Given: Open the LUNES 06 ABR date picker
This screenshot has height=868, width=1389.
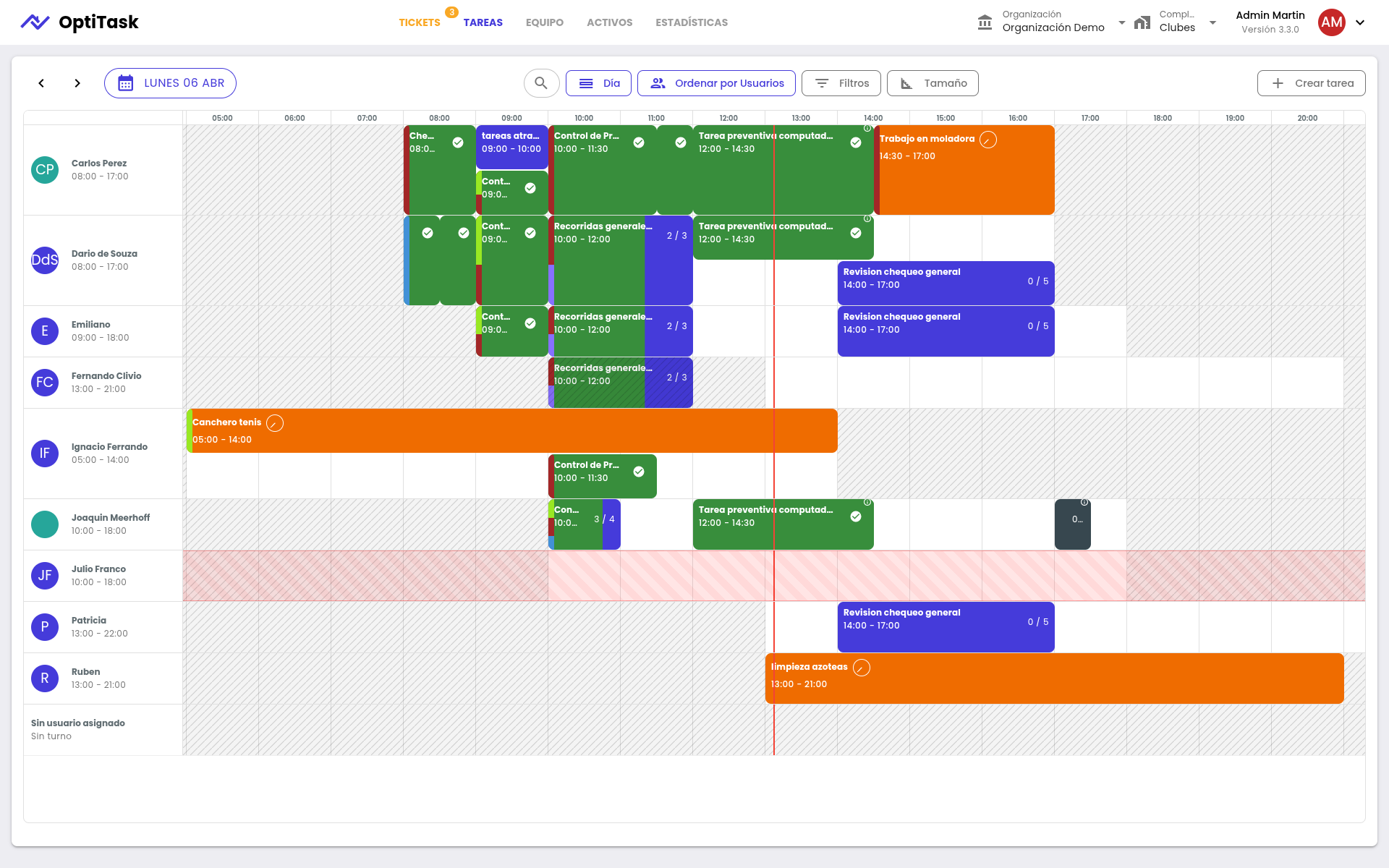Looking at the screenshot, I should [x=170, y=83].
